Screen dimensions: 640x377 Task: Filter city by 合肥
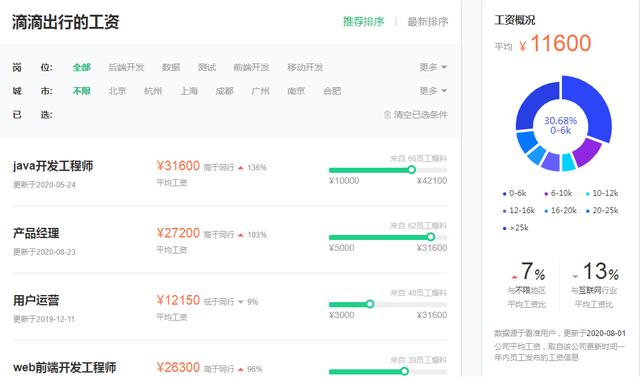pyautogui.click(x=332, y=91)
